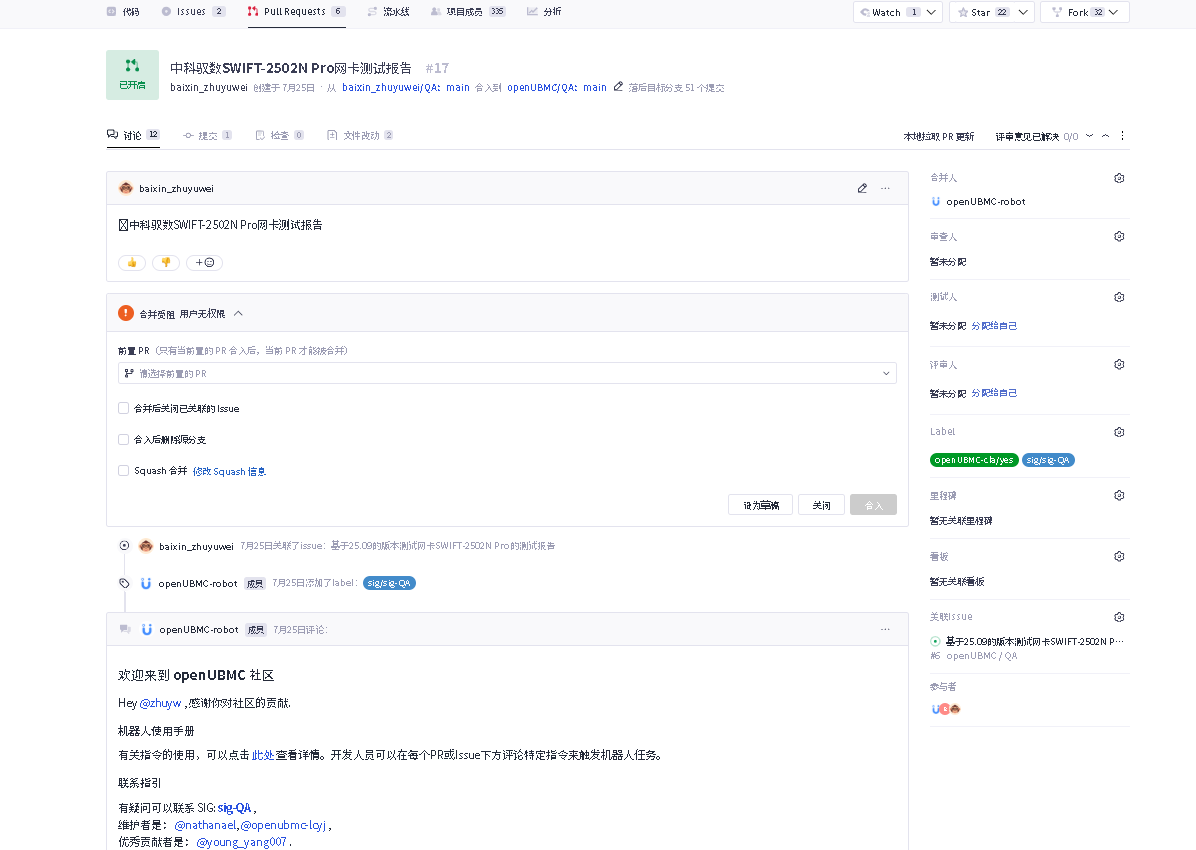Edit the target branch pencil icon
Image resolution: width=1196 pixels, height=850 pixels.
pos(619,87)
